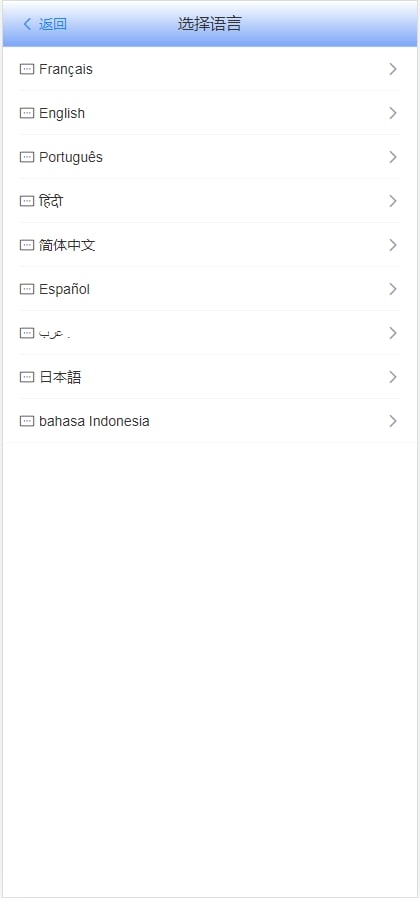Choose Español from the language list
Viewport: 420px width, 898px height.
coord(210,289)
